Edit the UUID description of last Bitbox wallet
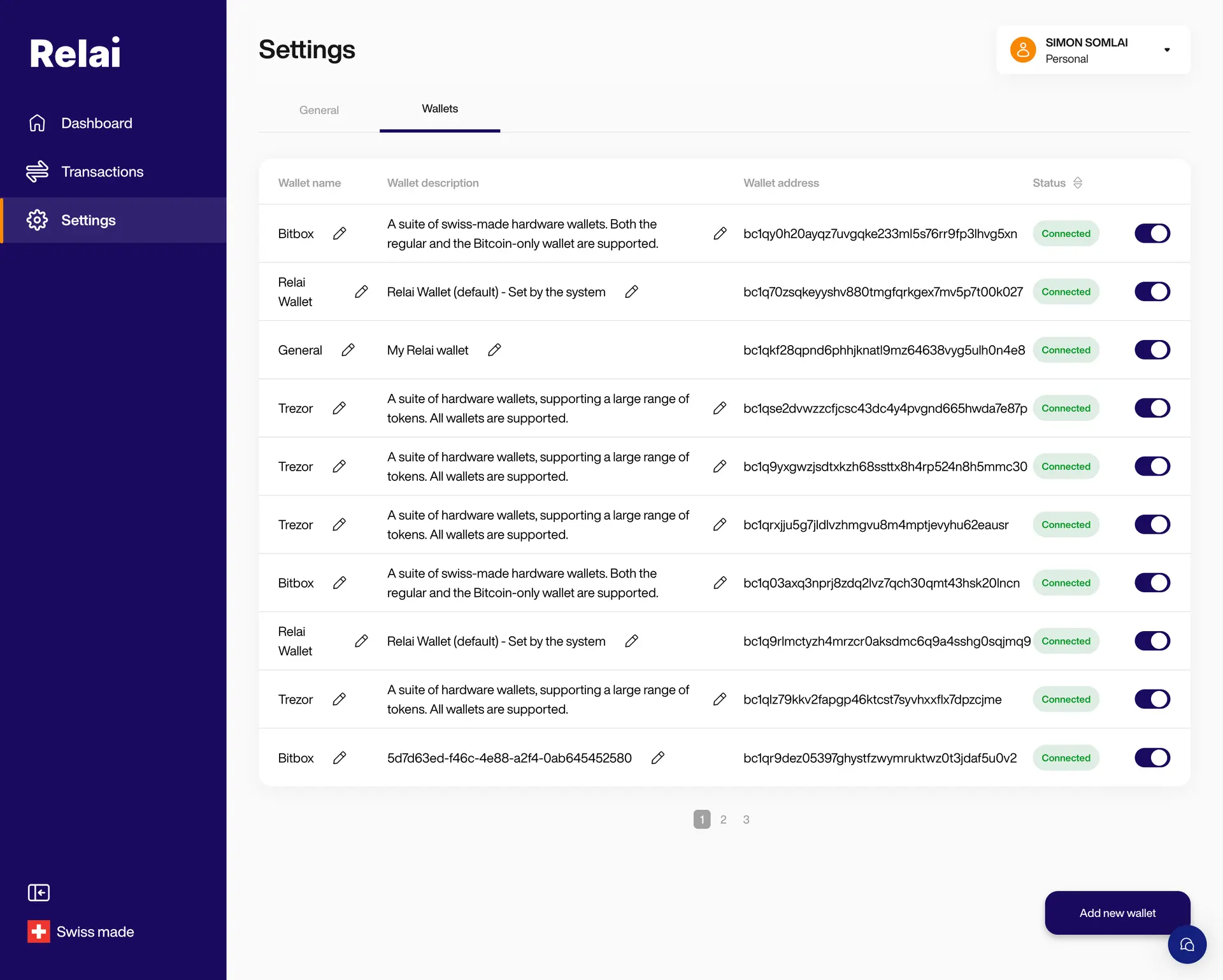Viewport: 1223px width, 980px height. click(x=658, y=758)
